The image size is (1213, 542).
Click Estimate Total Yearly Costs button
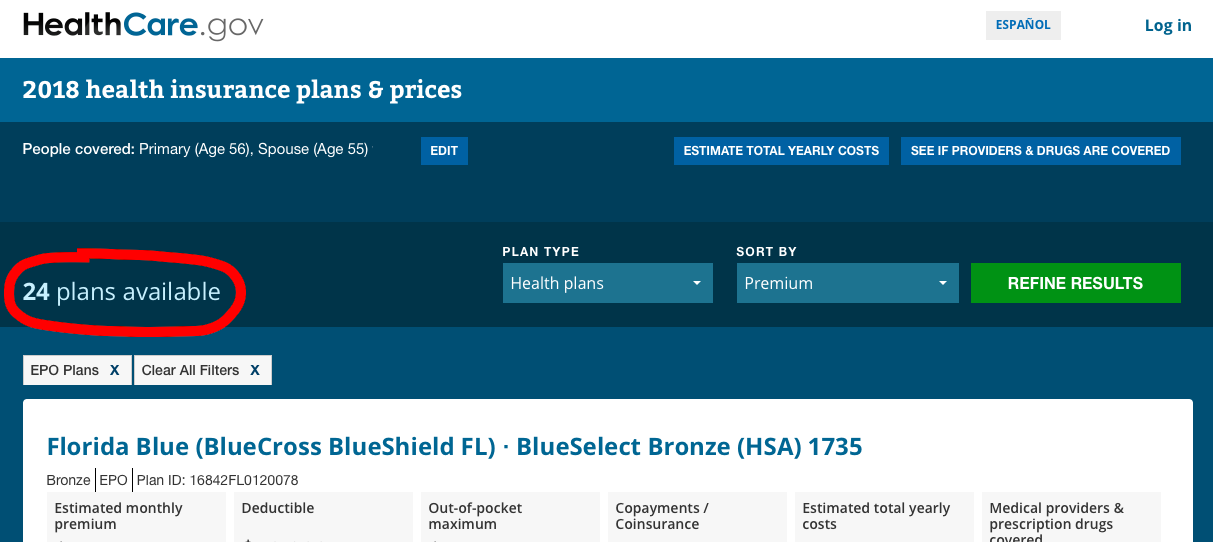coord(781,151)
